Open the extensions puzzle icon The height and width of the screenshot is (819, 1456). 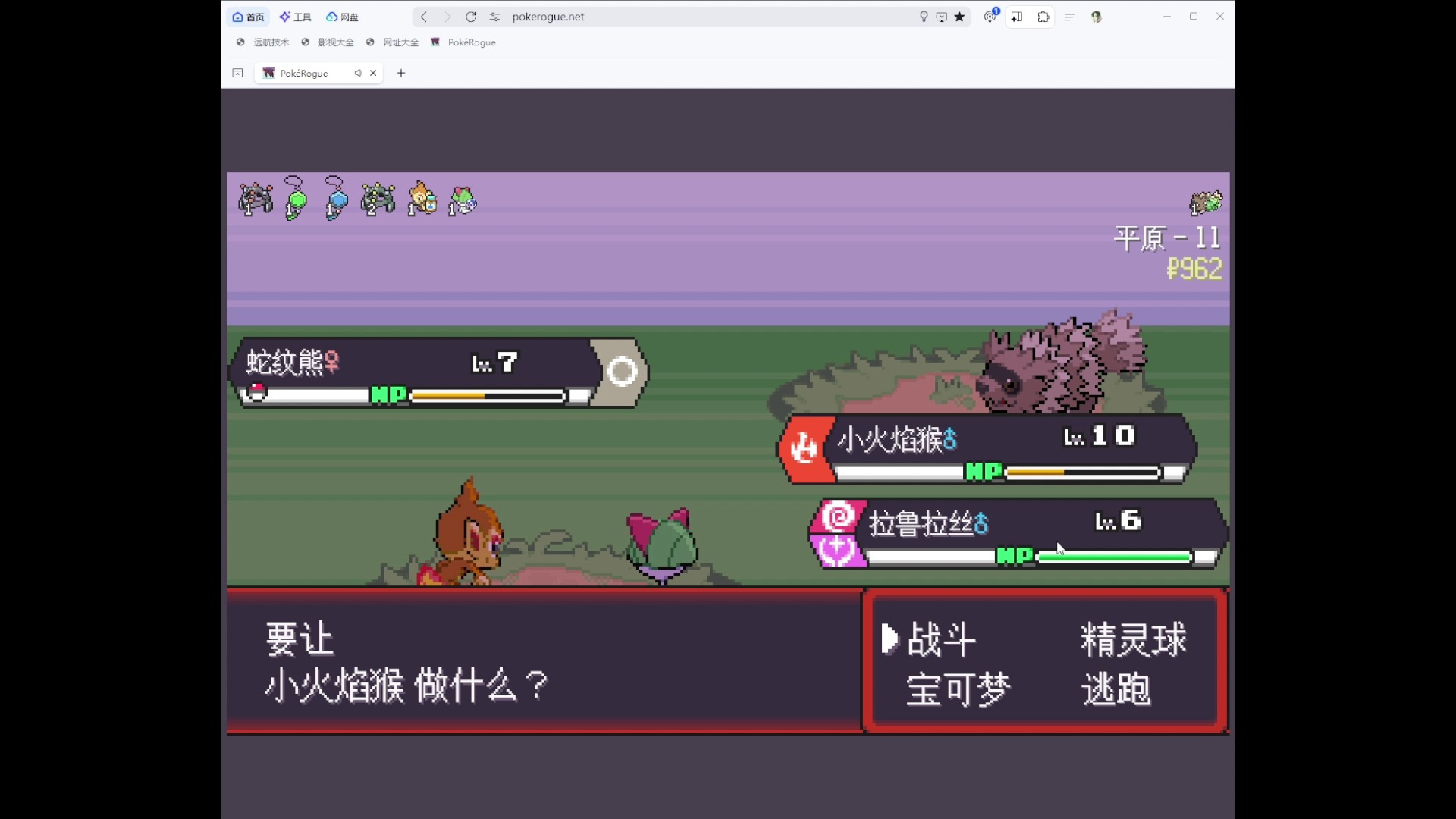[x=1043, y=17]
